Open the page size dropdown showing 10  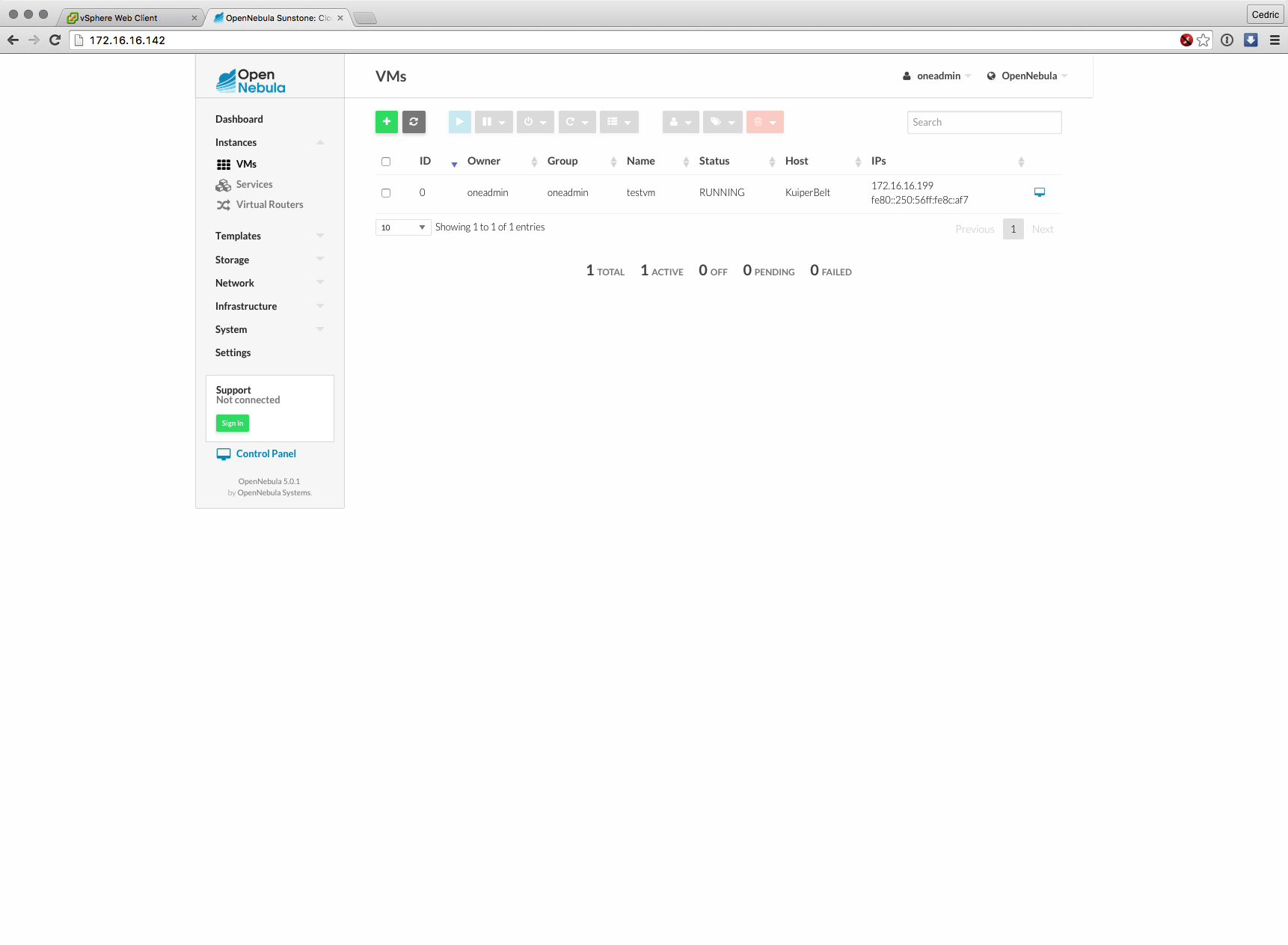click(x=402, y=227)
